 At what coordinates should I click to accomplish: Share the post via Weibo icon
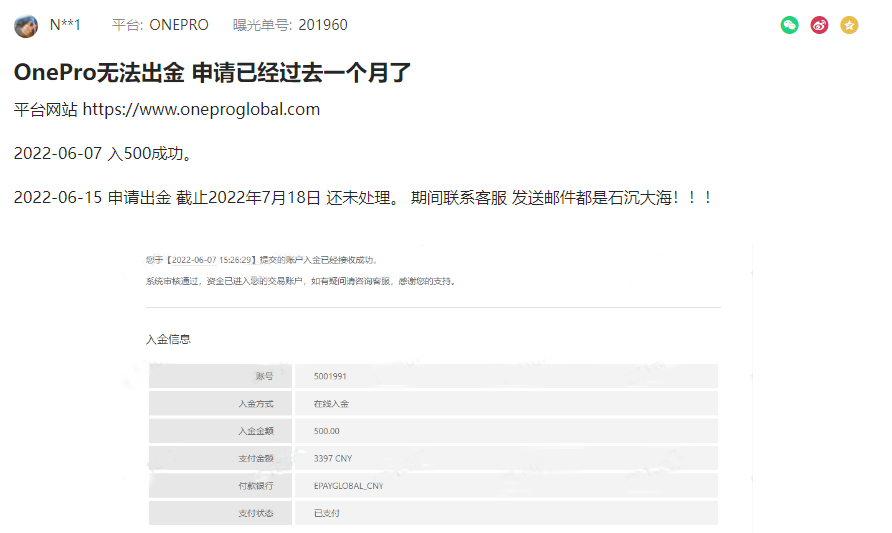[x=819, y=25]
